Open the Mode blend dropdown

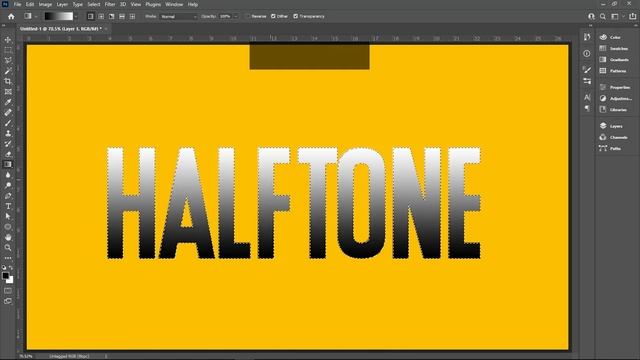(x=178, y=16)
